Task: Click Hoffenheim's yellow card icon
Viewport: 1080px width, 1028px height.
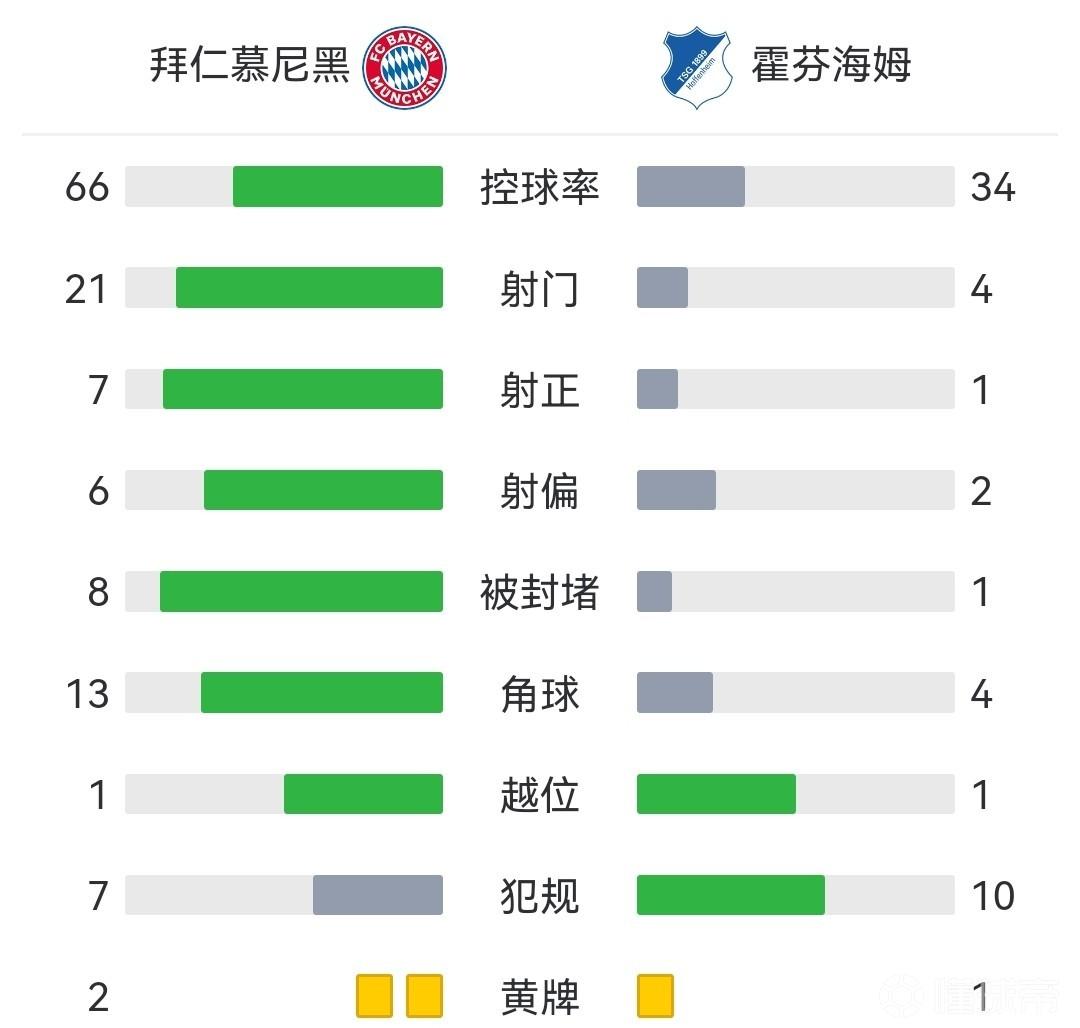Action: point(655,996)
